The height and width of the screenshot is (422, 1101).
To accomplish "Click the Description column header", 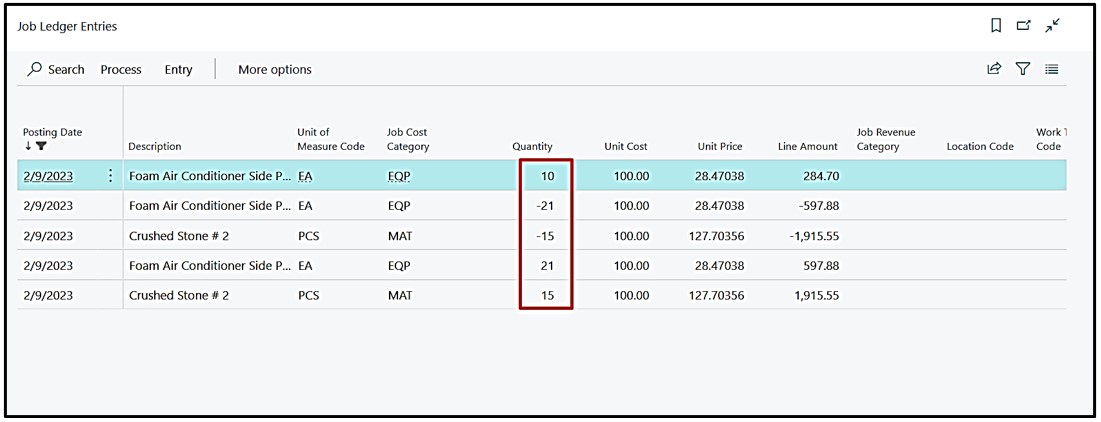I will click(x=155, y=146).
